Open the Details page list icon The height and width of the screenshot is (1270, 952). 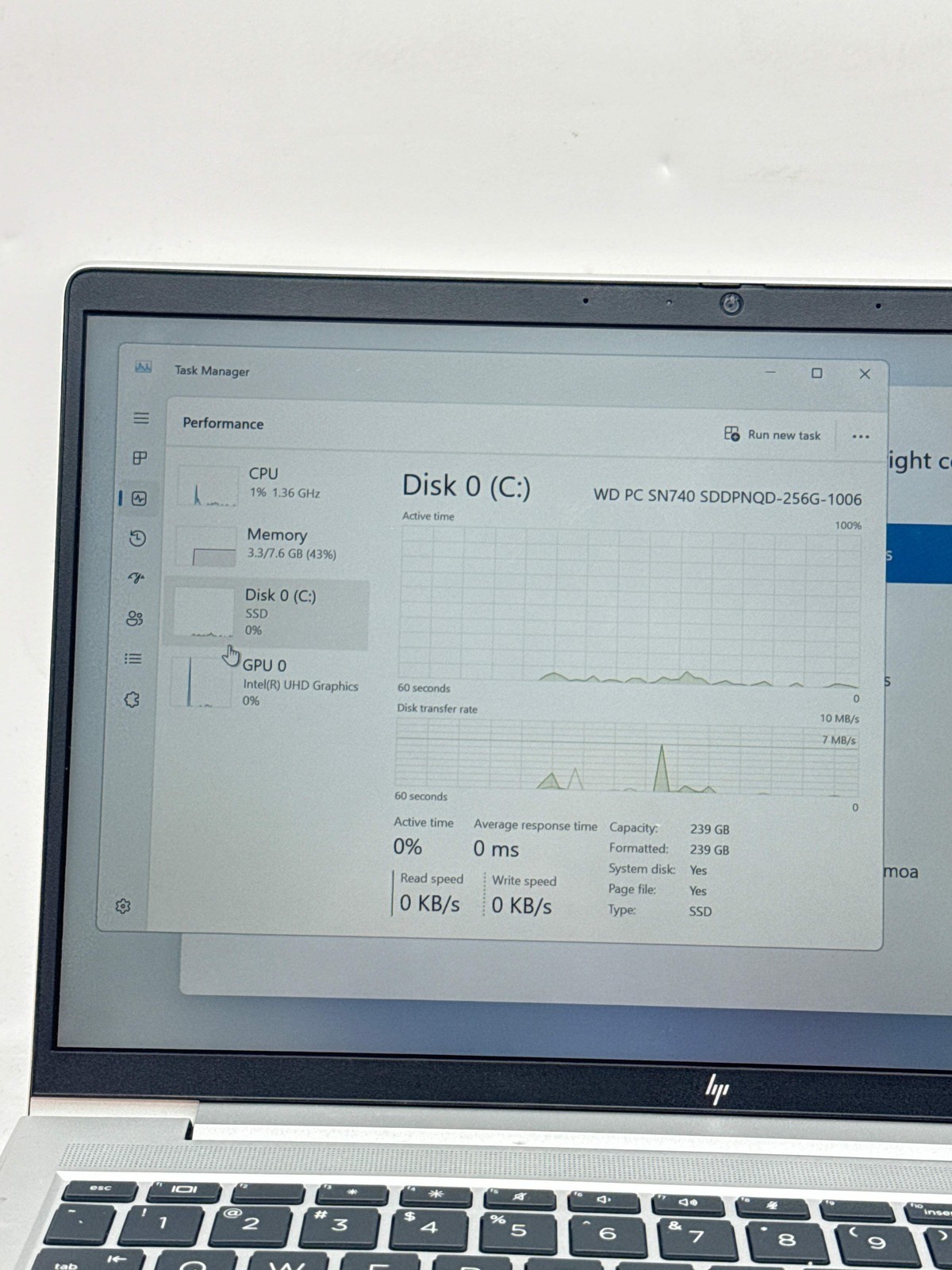point(133,659)
